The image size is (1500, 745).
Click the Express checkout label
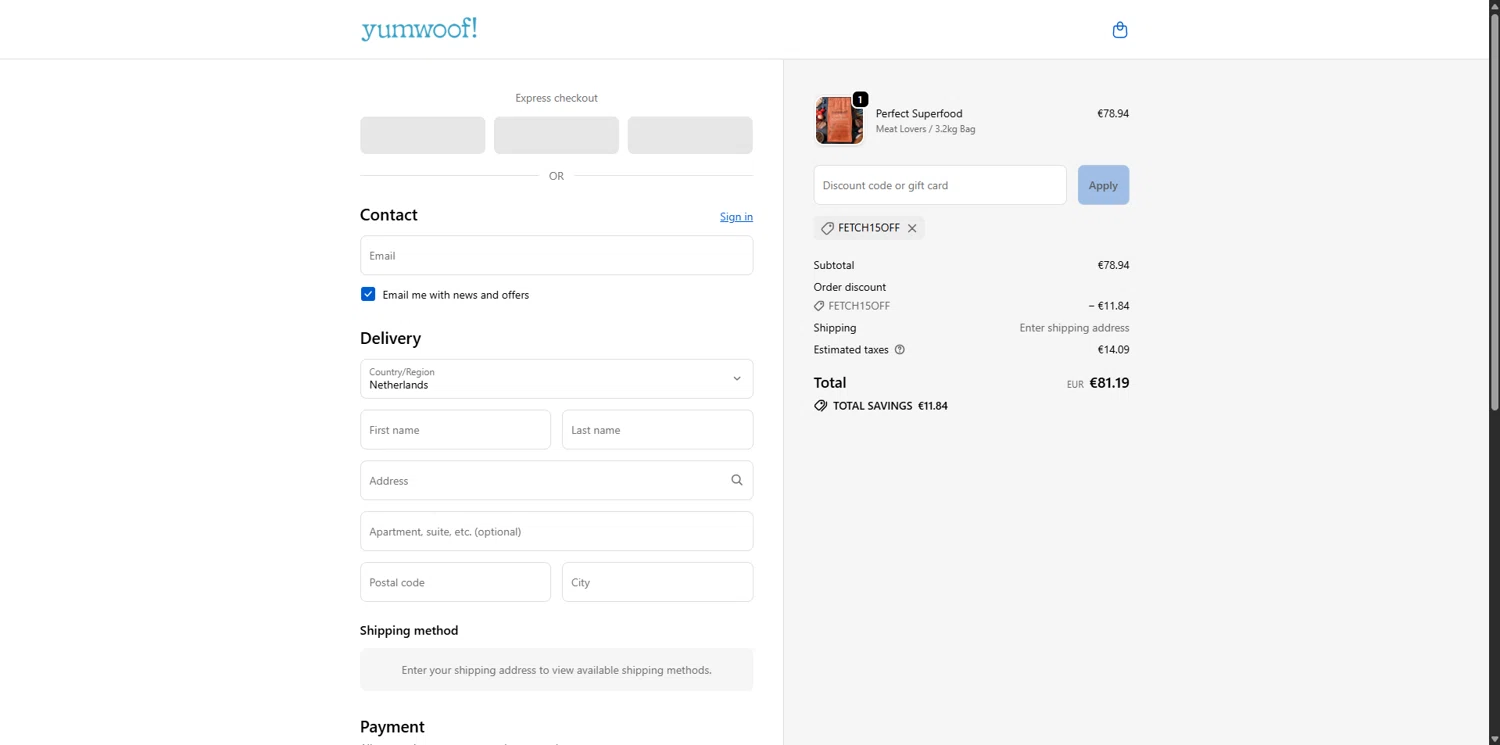click(556, 98)
